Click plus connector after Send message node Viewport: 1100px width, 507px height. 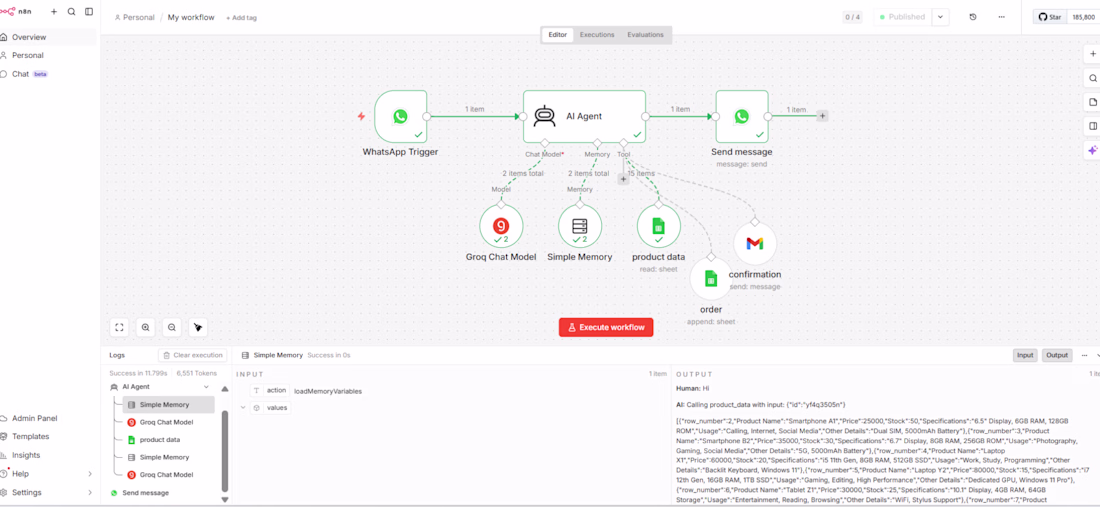(x=822, y=116)
